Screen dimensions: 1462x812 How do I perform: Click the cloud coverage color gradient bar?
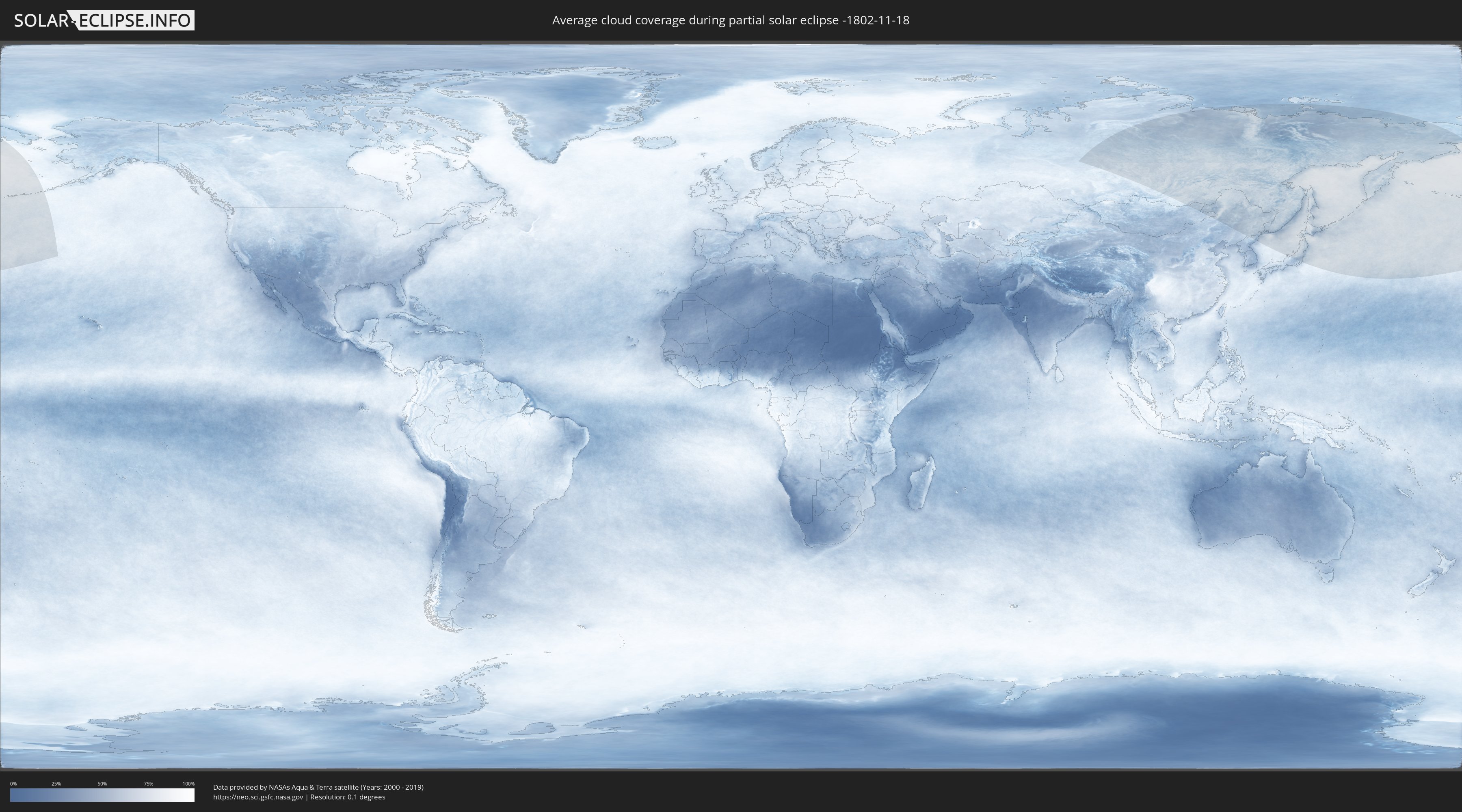(102, 795)
